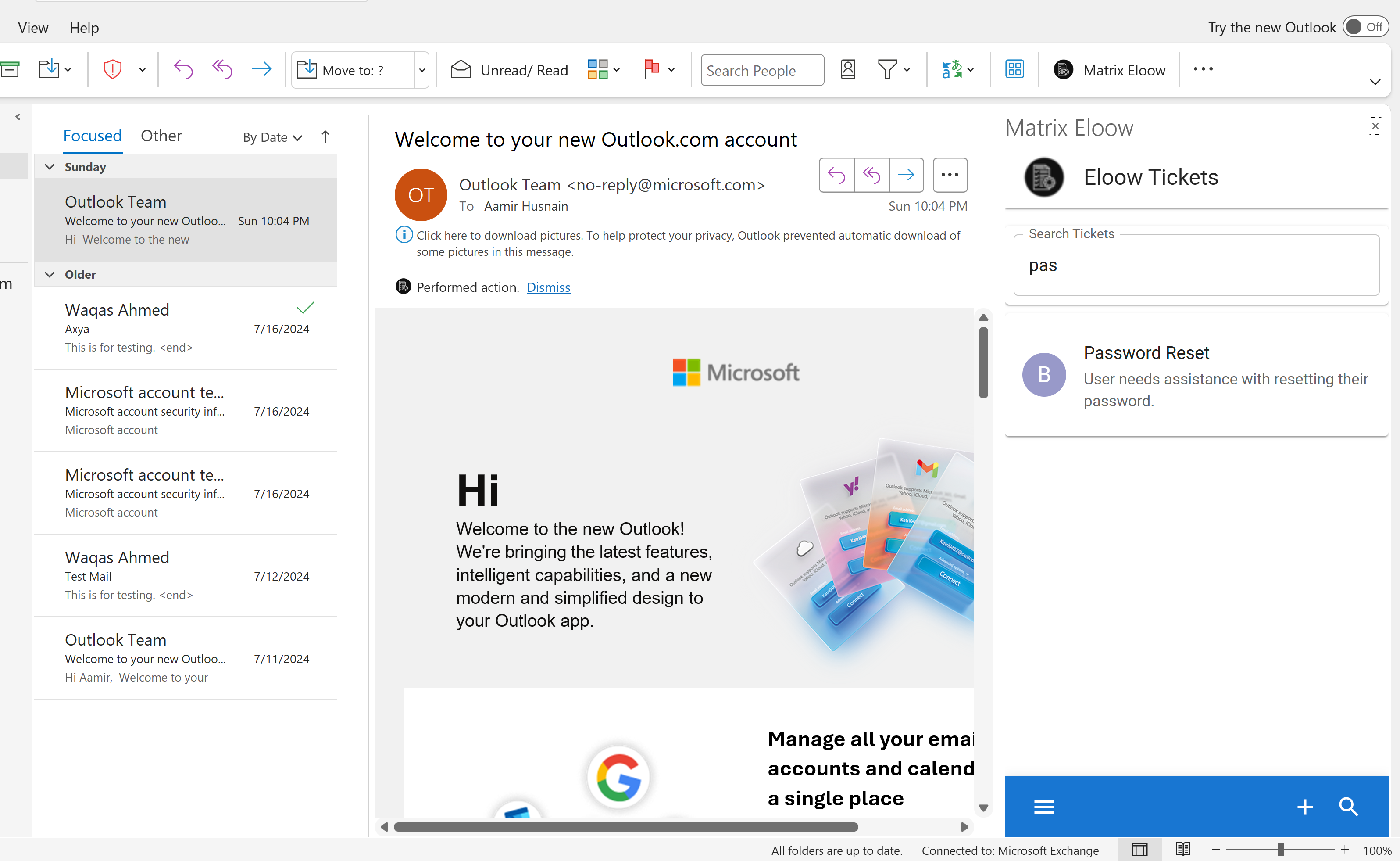Open the View menu
Screen dimensions: 1400x861
point(33,27)
